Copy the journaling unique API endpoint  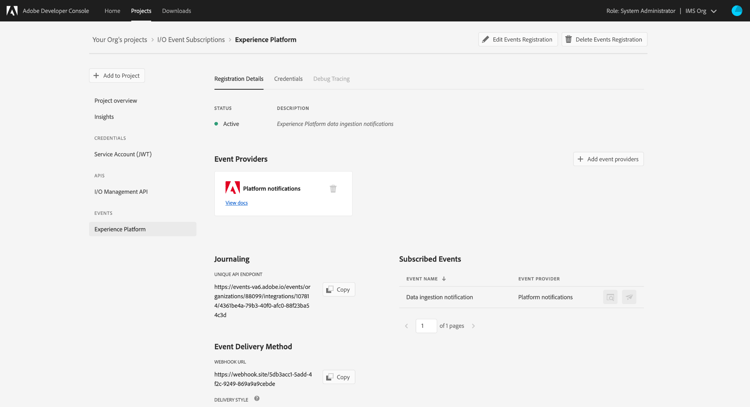coord(339,289)
